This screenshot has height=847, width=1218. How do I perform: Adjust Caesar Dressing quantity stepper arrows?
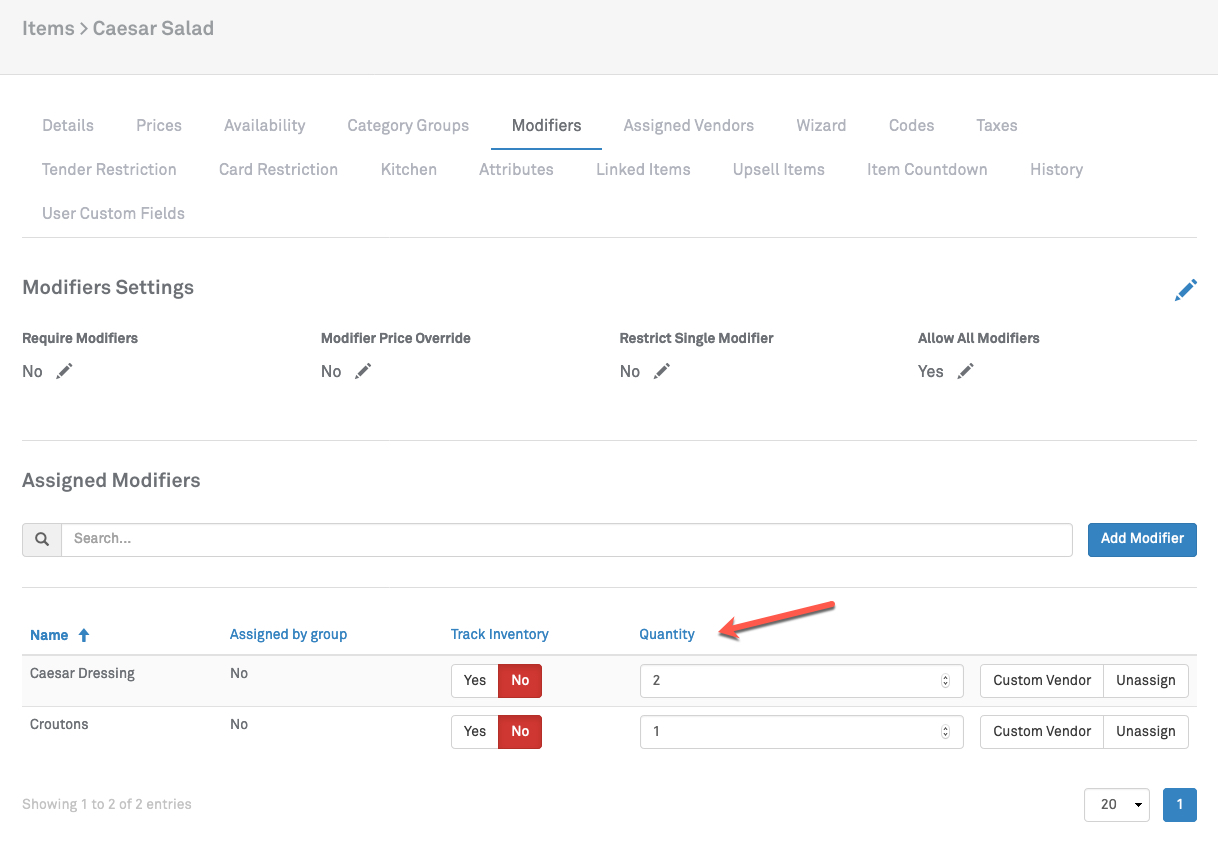pyautogui.click(x=945, y=681)
